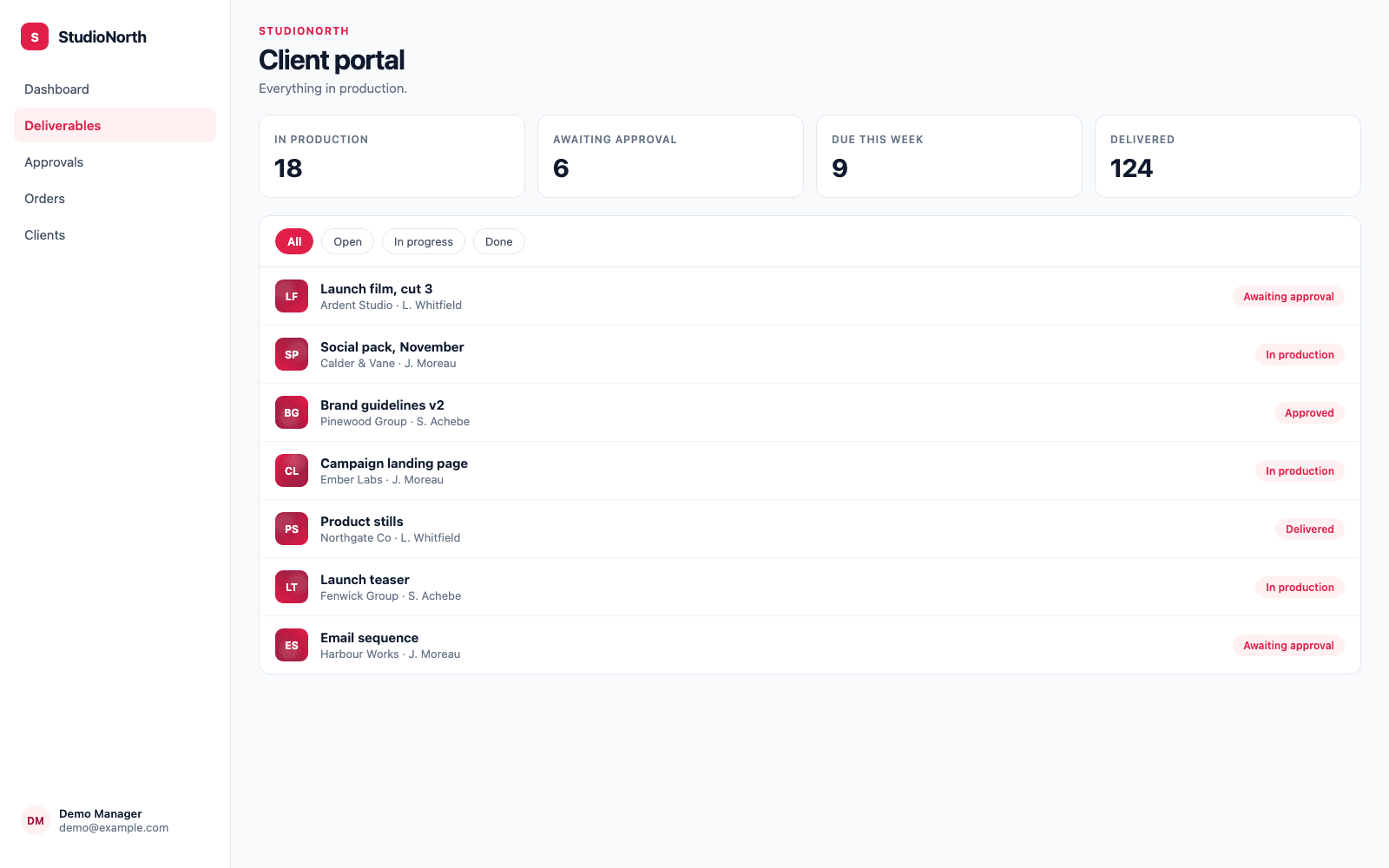1389x868 pixels.
Task: Click In production badge on Campaign landing page
Action: [x=1300, y=470]
